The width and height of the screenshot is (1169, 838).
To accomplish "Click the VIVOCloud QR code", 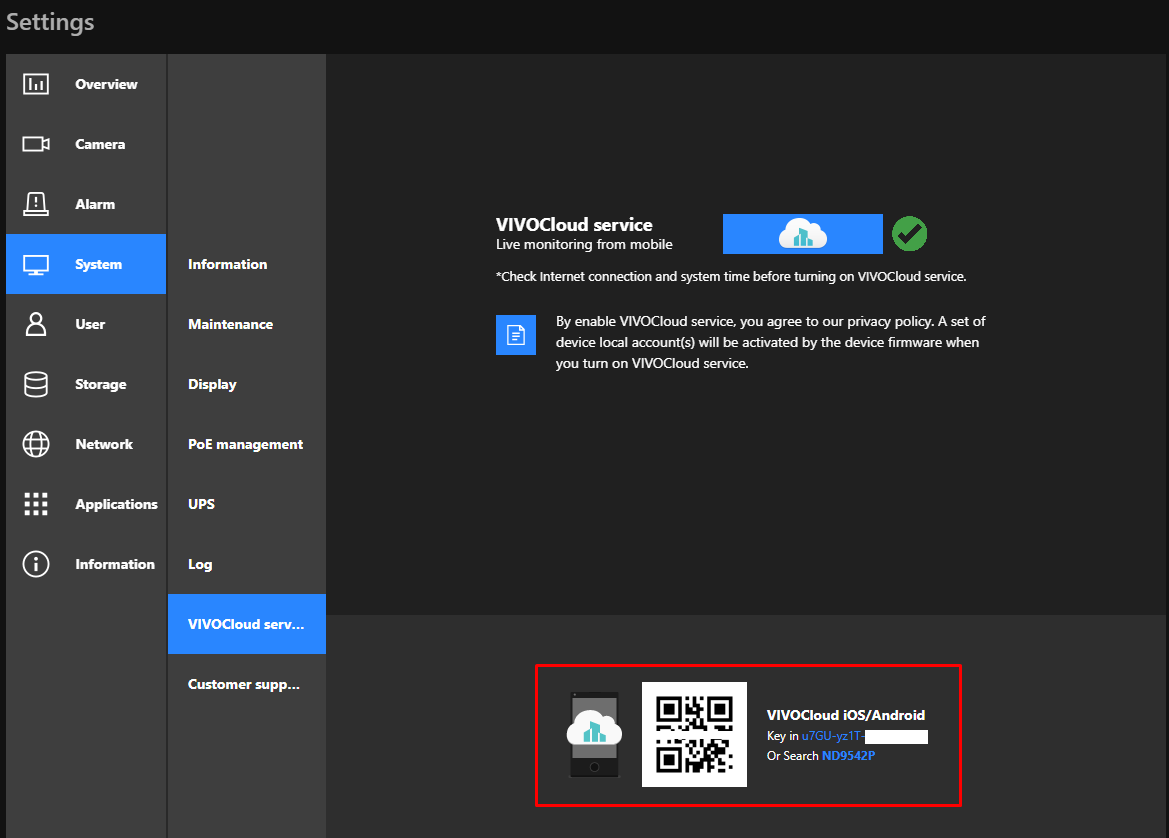I will [694, 734].
